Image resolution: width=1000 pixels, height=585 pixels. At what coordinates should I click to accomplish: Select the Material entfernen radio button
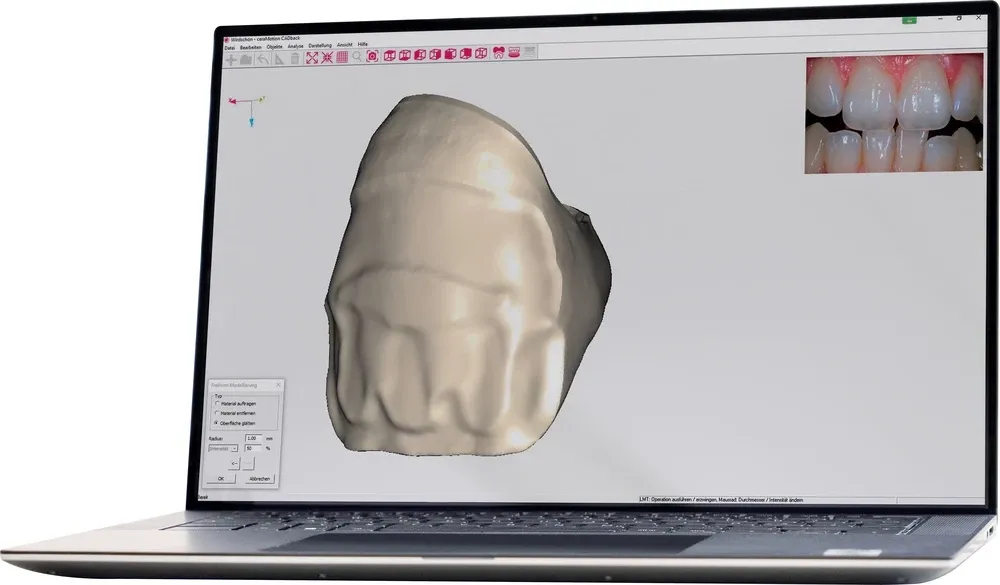[x=216, y=412]
